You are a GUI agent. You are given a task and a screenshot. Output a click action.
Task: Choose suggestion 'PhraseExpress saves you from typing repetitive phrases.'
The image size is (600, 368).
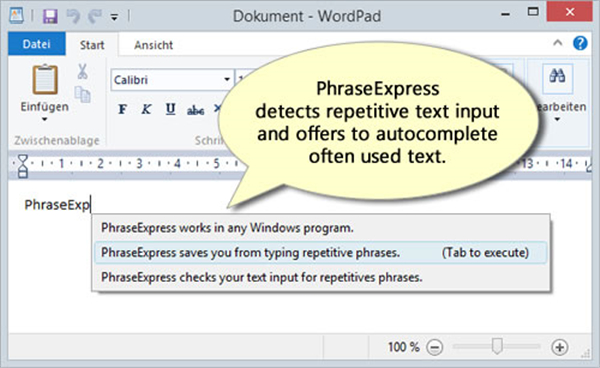coord(321,252)
